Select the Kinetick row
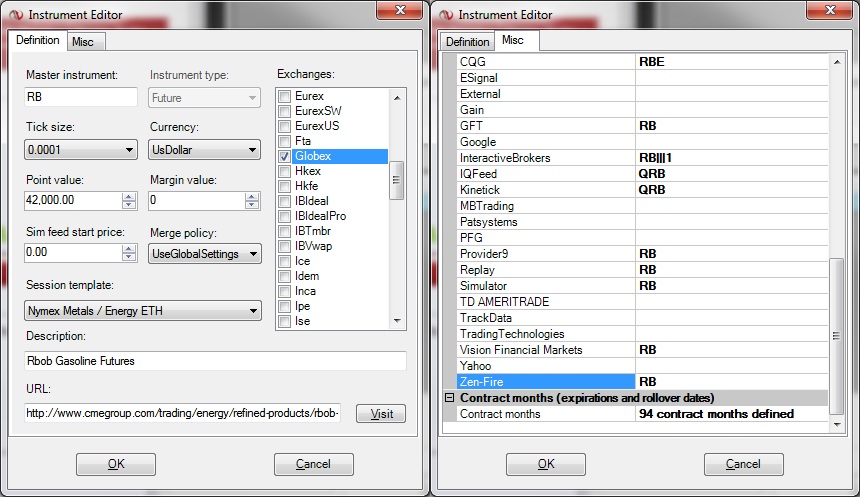The image size is (860, 497). pos(642,190)
